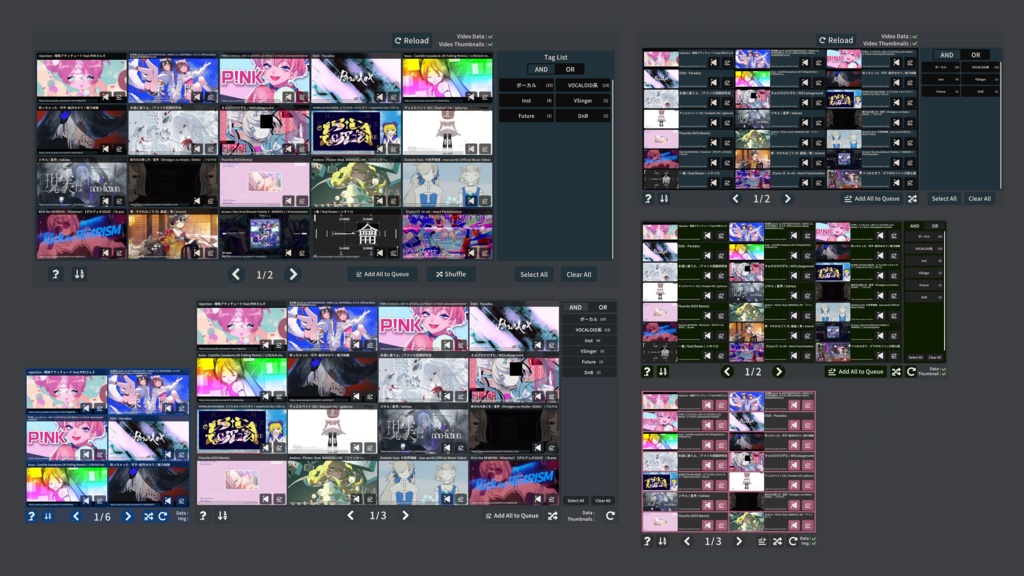Toggle Video Data checkbox in top-right panel
Image resolution: width=1024 pixels, height=576 pixels.
coord(914,37)
